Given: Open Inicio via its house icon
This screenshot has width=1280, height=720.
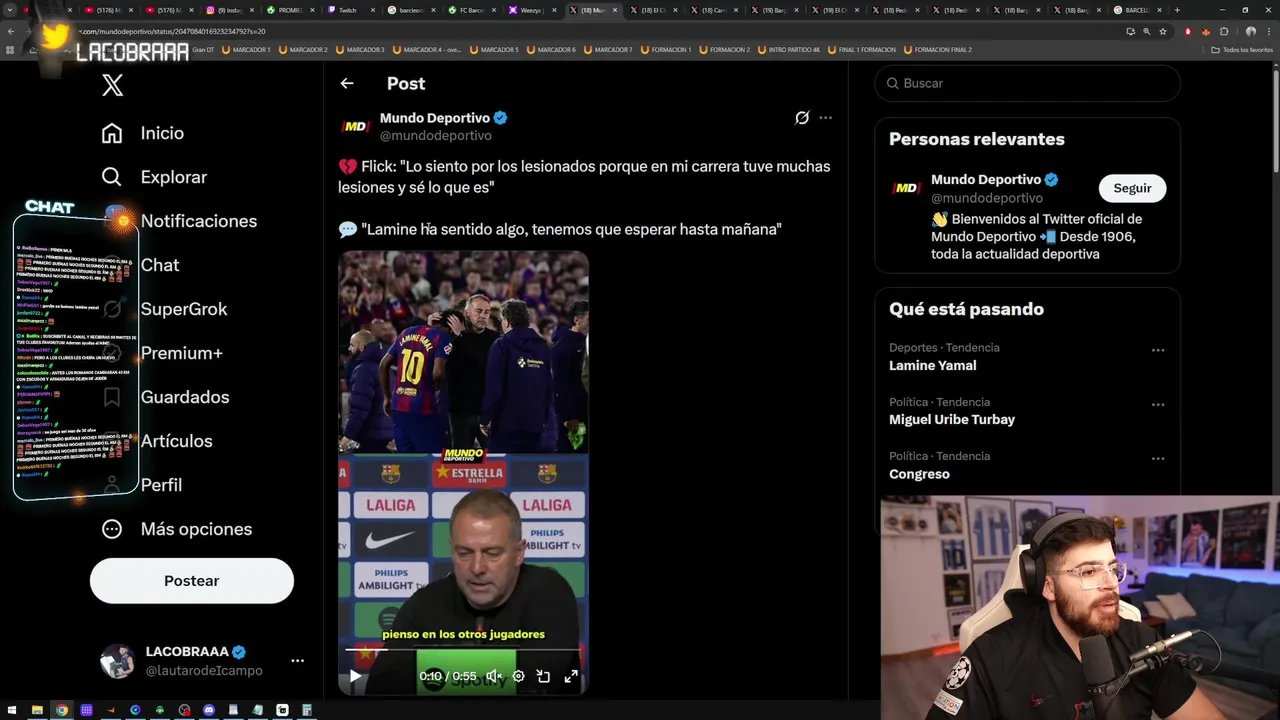Looking at the screenshot, I should (112, 133).
